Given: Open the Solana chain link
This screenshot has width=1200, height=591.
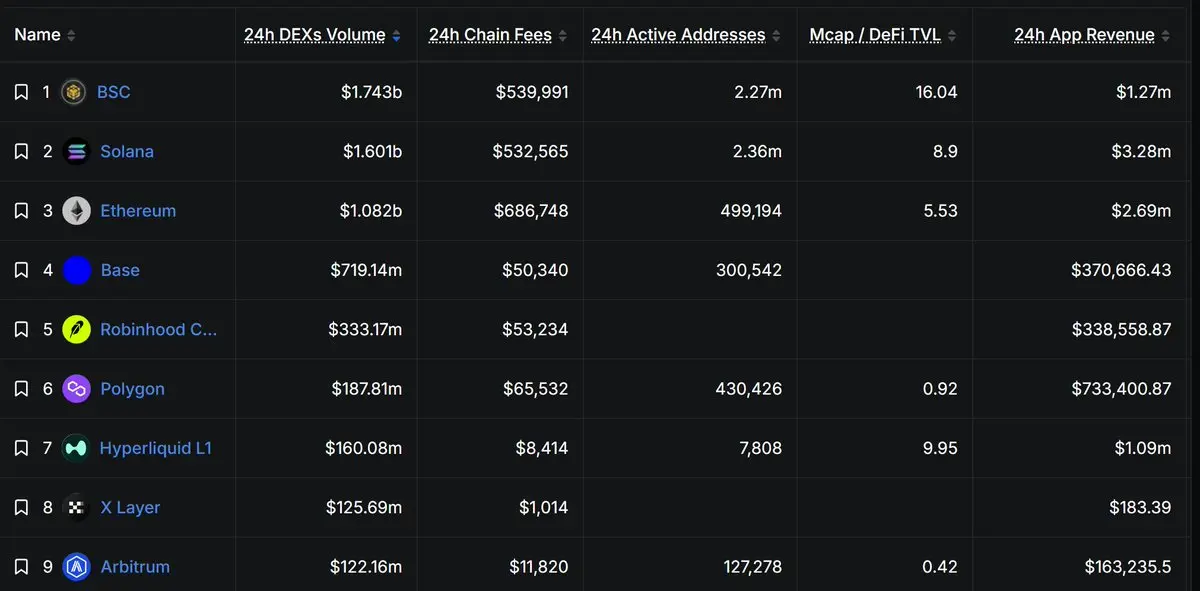Looking at the screenshot, I should point(127,152).
